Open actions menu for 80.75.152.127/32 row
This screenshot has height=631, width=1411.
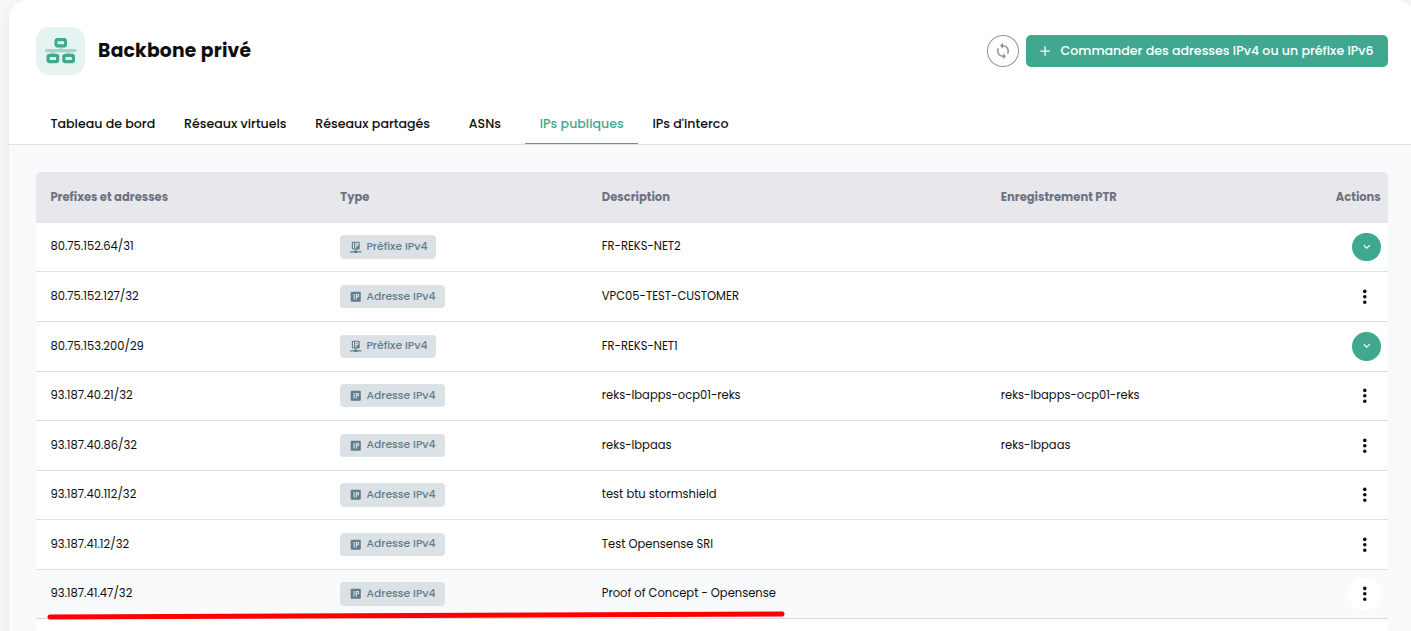pos(1365,297)
